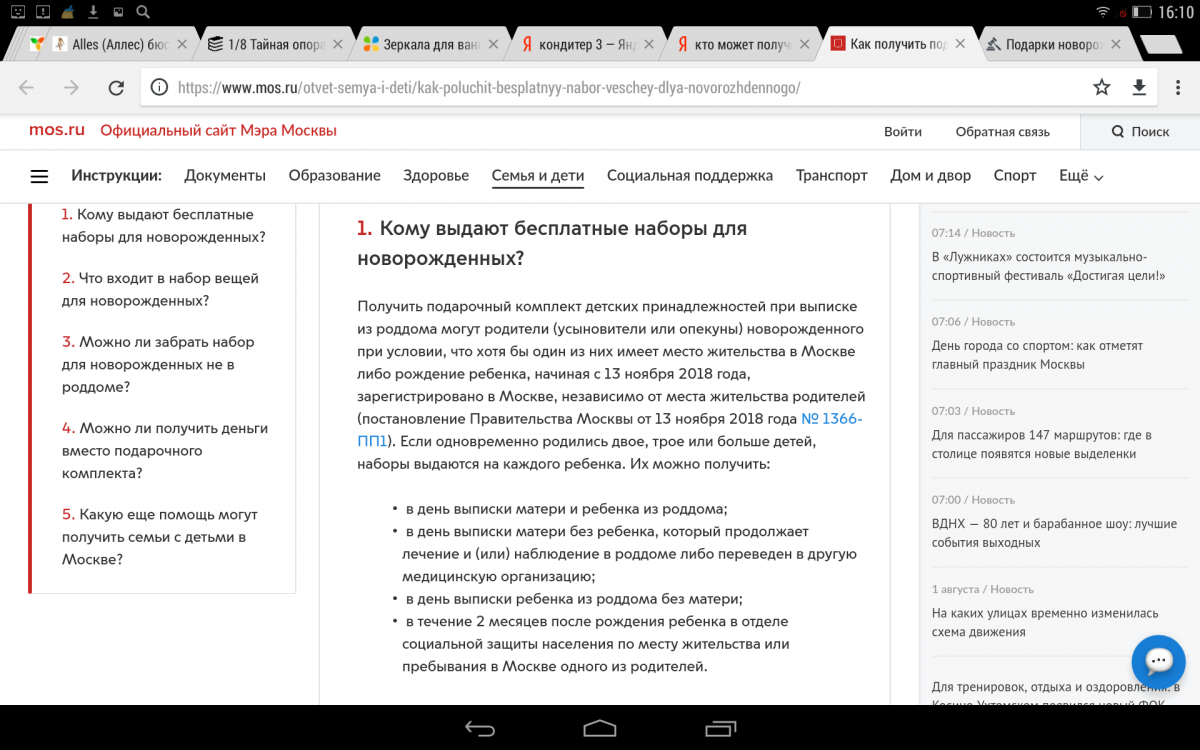Viewport: 1200px width, 750px height.
Task: Switch to the Зеркала для ванной tab
Action: pyautogui.click(x=432, y=45)
